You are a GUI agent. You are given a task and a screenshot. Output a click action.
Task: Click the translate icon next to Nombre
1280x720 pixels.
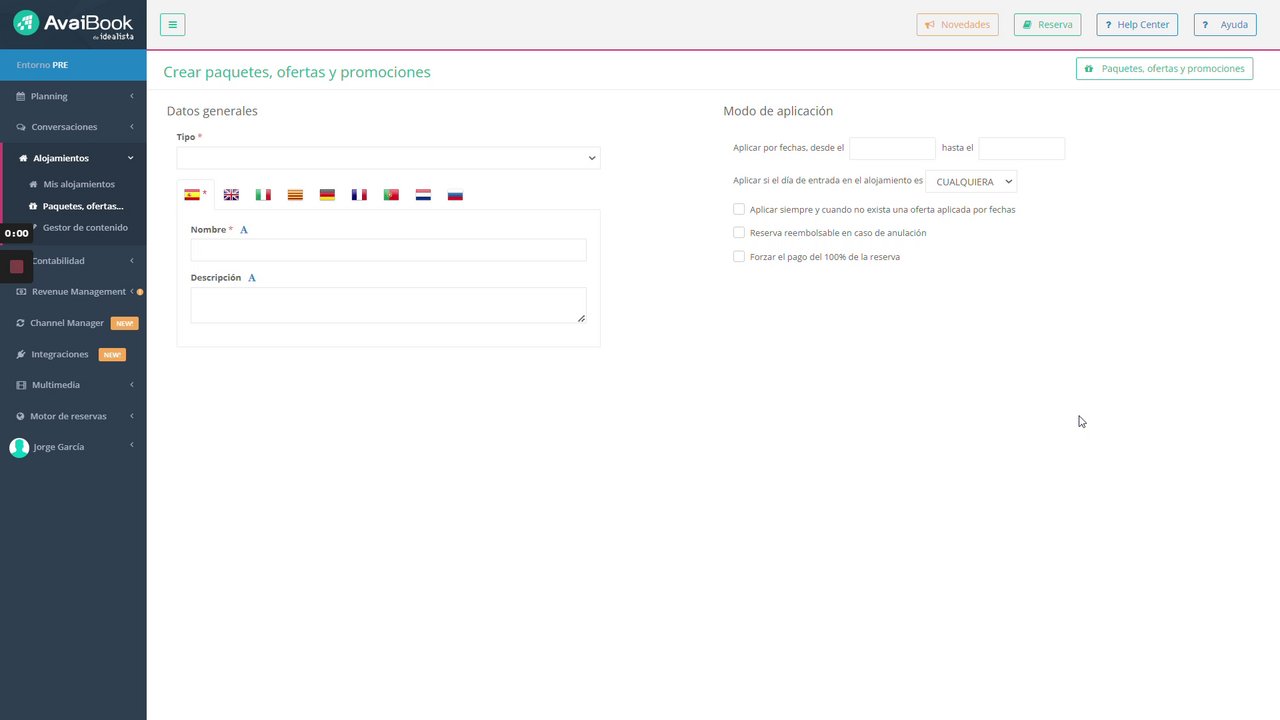pos(244,230)
